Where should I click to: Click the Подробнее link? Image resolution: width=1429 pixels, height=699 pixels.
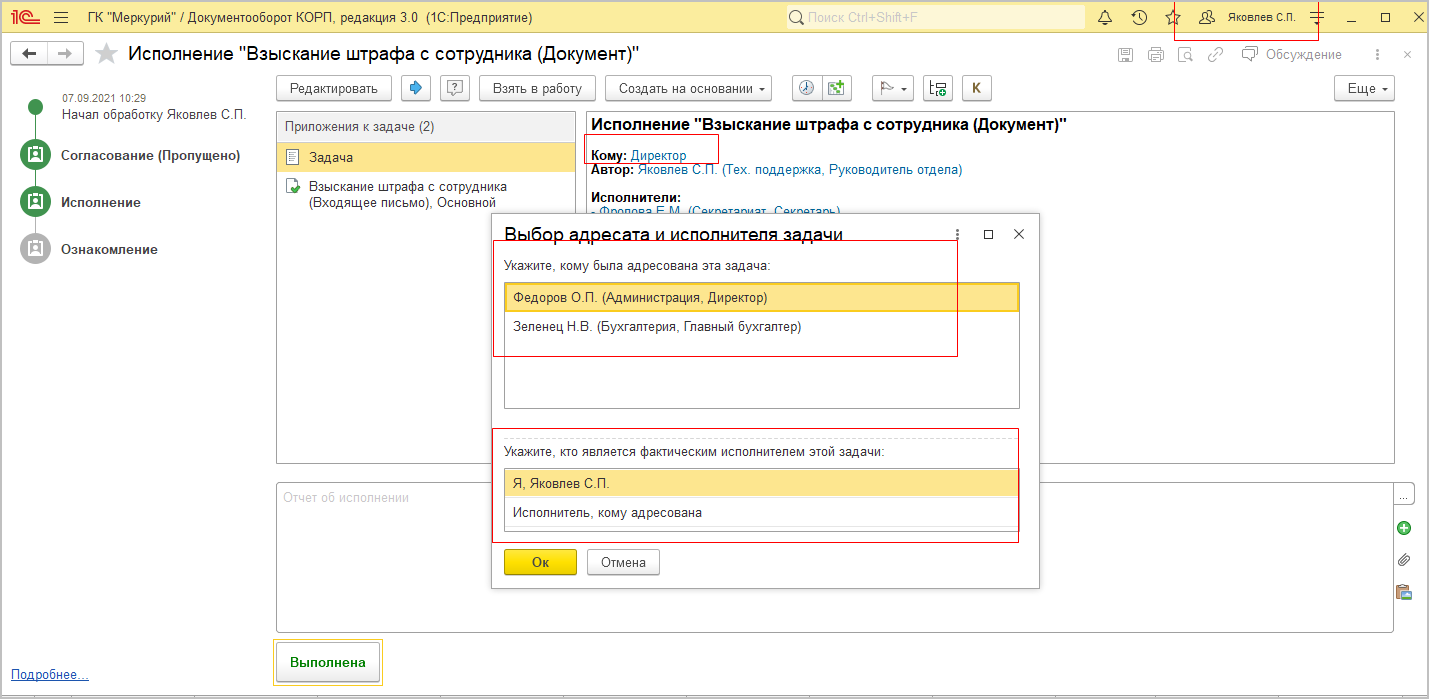coord(49,675)
